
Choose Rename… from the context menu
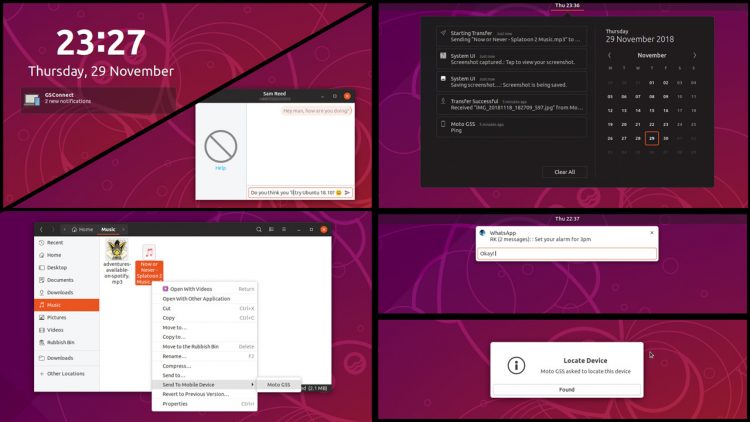(x=204, y=356)
